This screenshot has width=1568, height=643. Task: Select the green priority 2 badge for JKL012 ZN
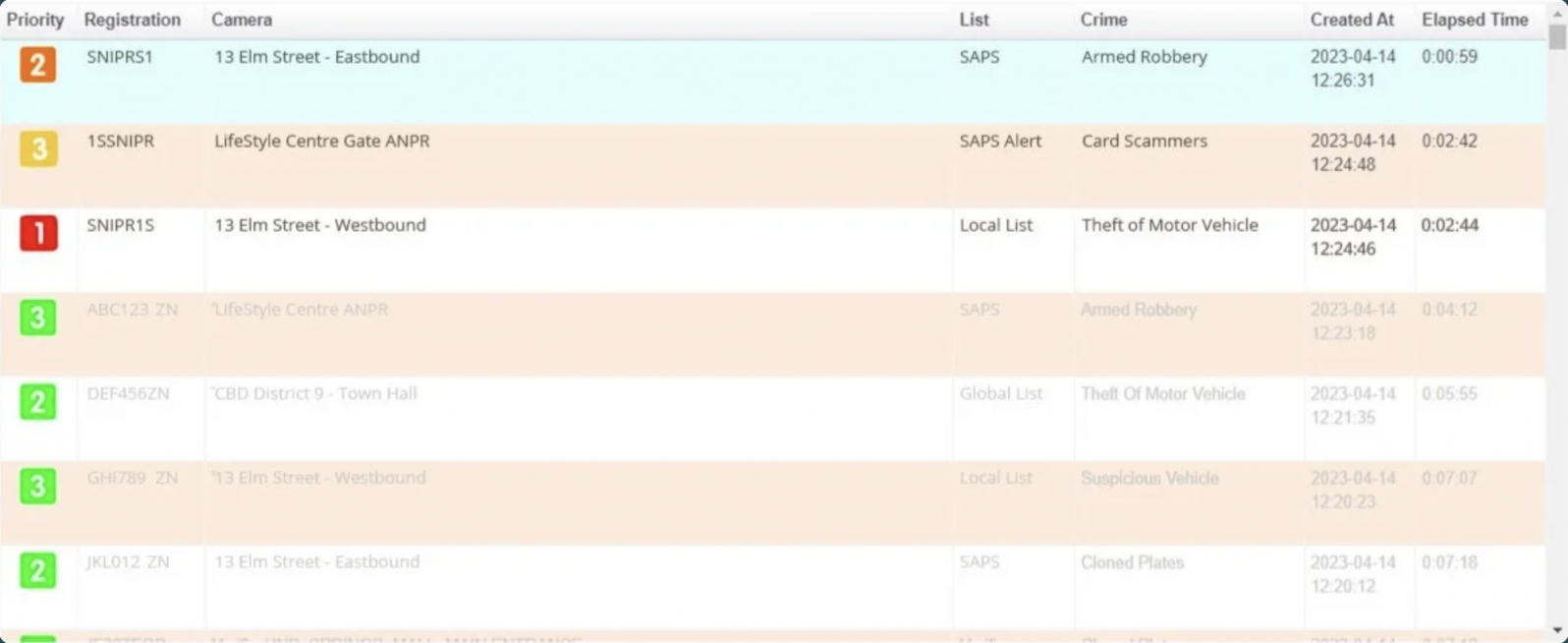tap(37, 570)
